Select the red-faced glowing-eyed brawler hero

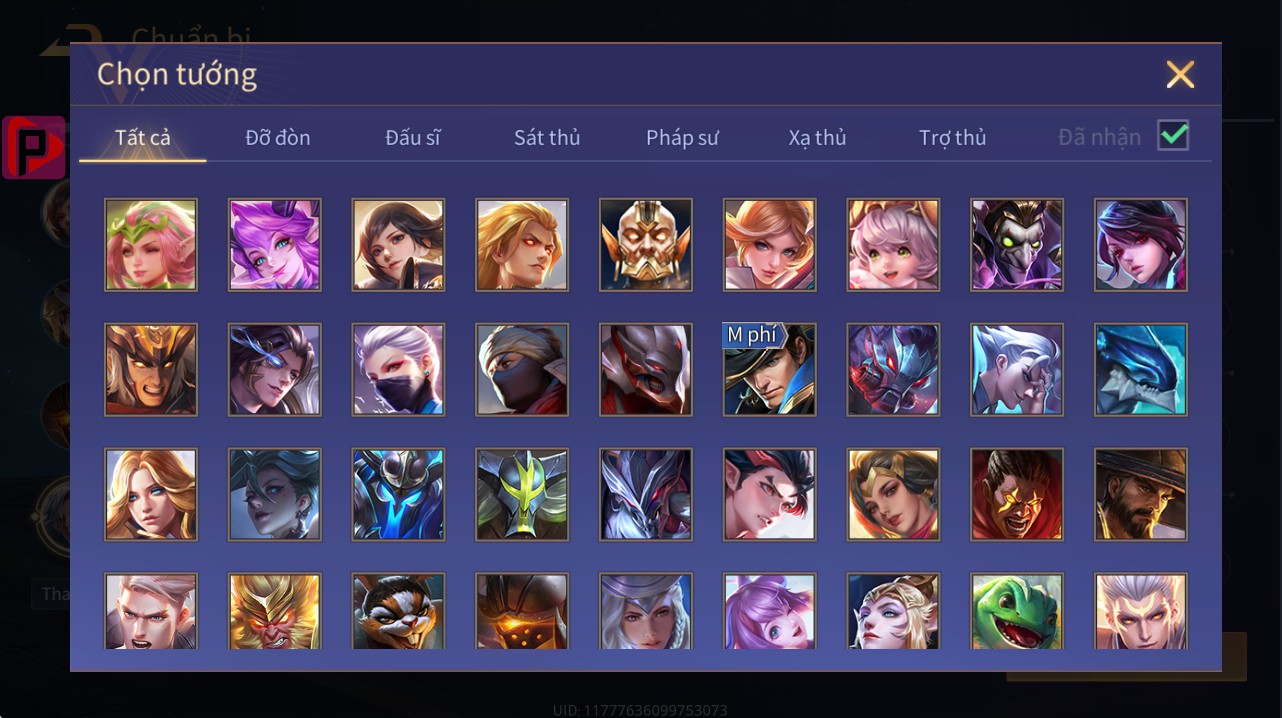click(x=1017, y=494)
